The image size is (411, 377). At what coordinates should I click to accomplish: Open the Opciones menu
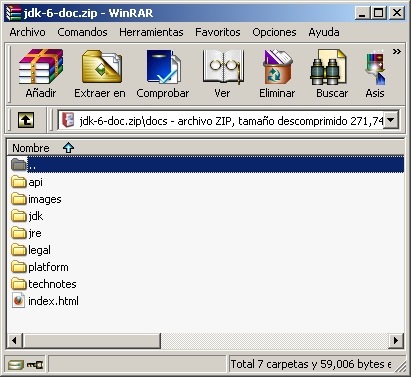point(274,32)
